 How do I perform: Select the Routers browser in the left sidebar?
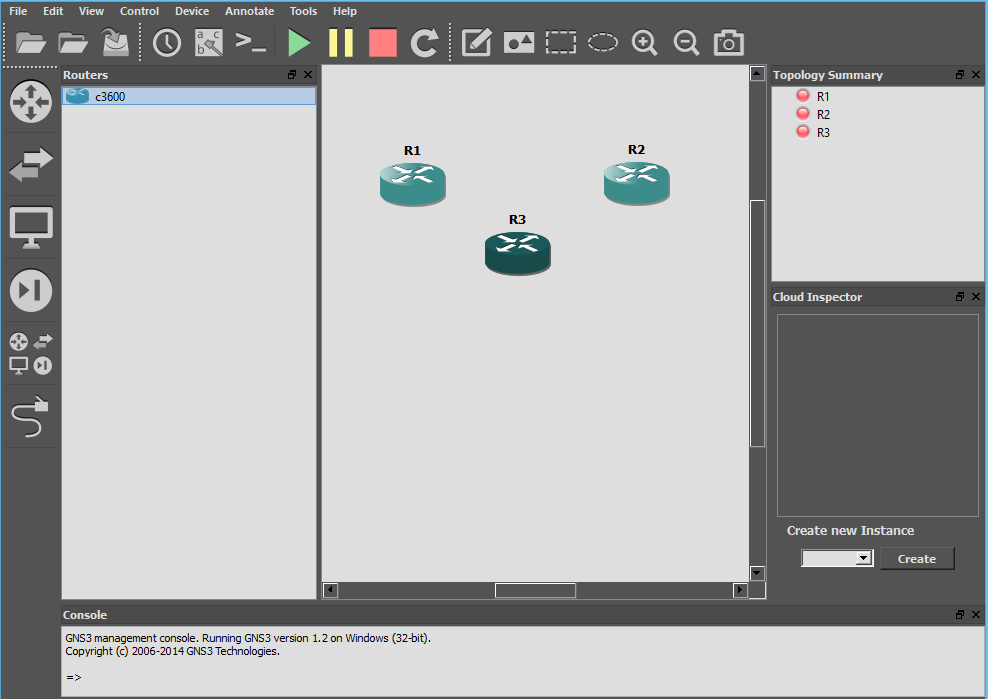click(x=30, y=101)
